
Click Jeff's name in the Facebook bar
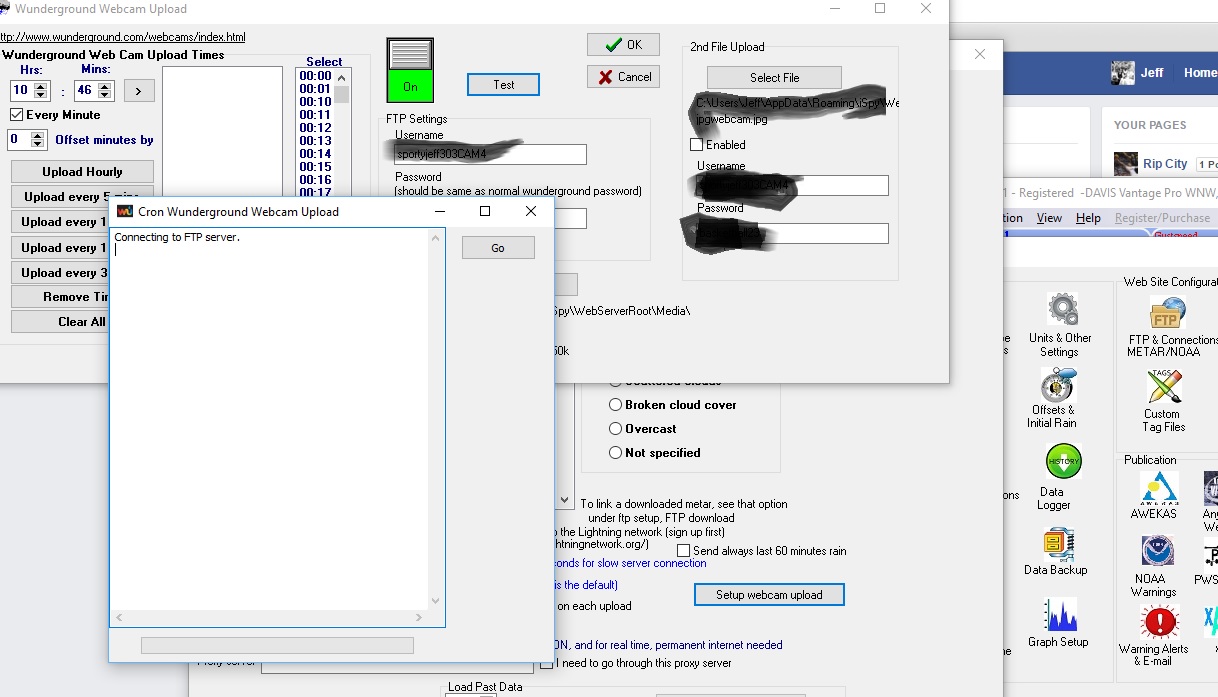(1152, 73)
